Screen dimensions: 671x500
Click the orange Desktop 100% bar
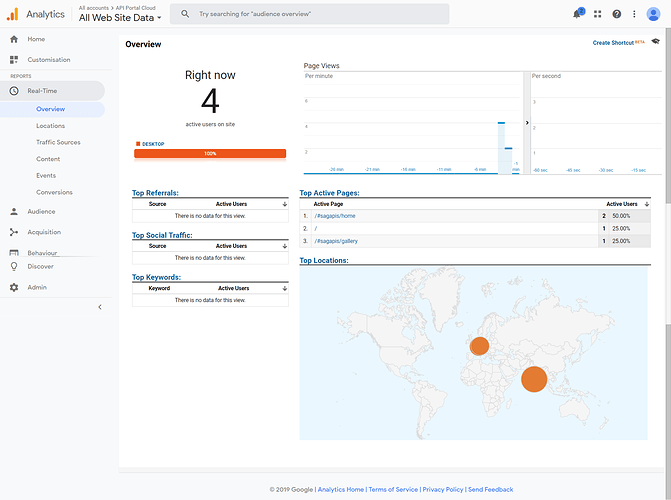[x=210, y=154]
